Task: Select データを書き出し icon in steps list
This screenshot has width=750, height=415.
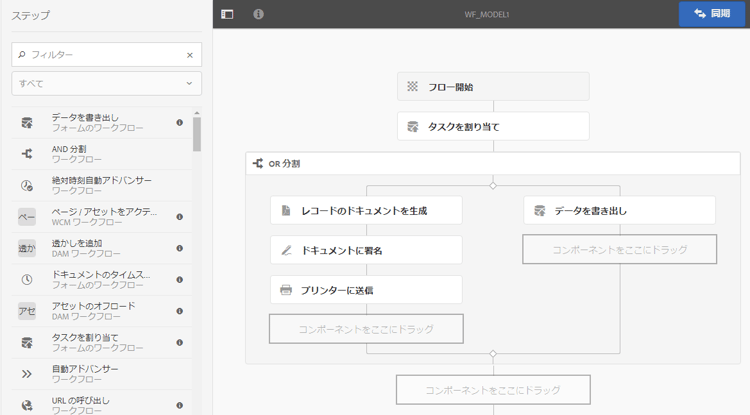Action: (x=27, y=122)
